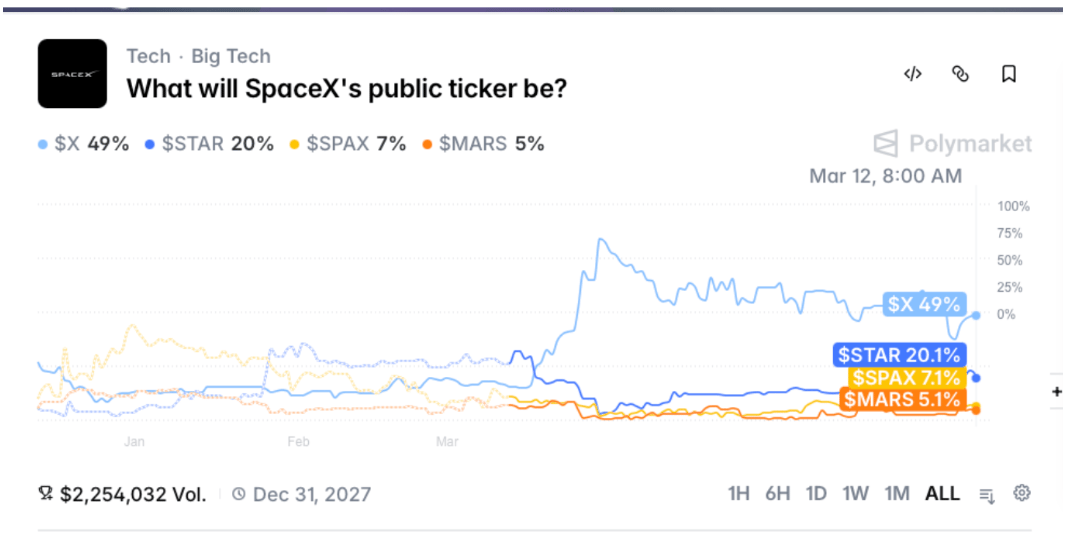Toggle the $STAR series in legend
1070x536 pixels.
[x=209, y=143]
